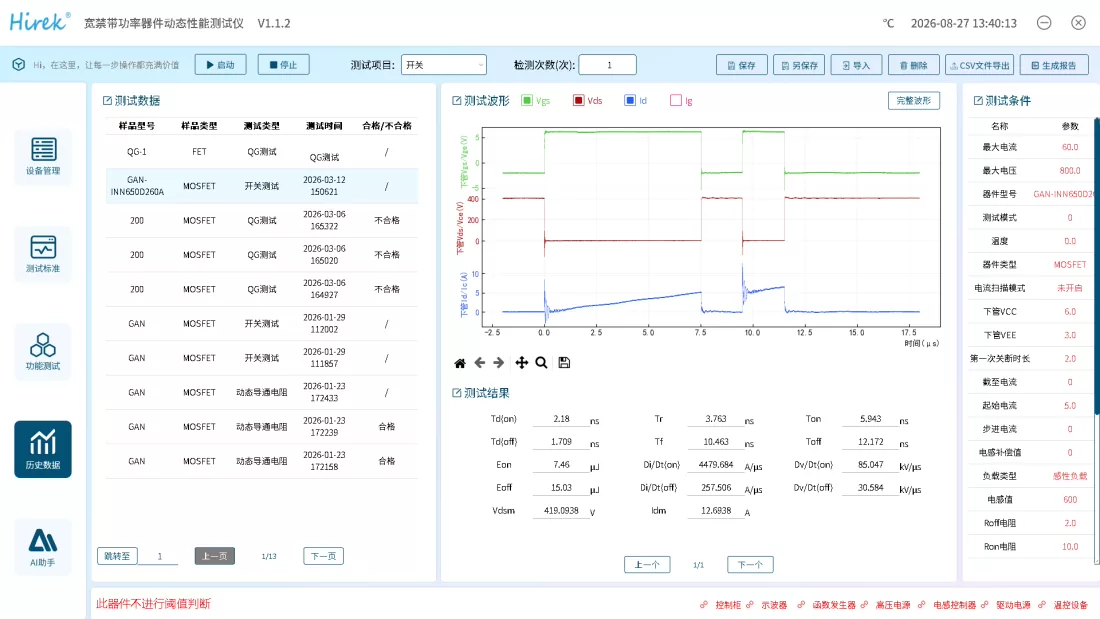Select the row timed 2026-01-29 112002
Image resolution: width=1100 pixels, height=619 pixels.
[262, 324]
